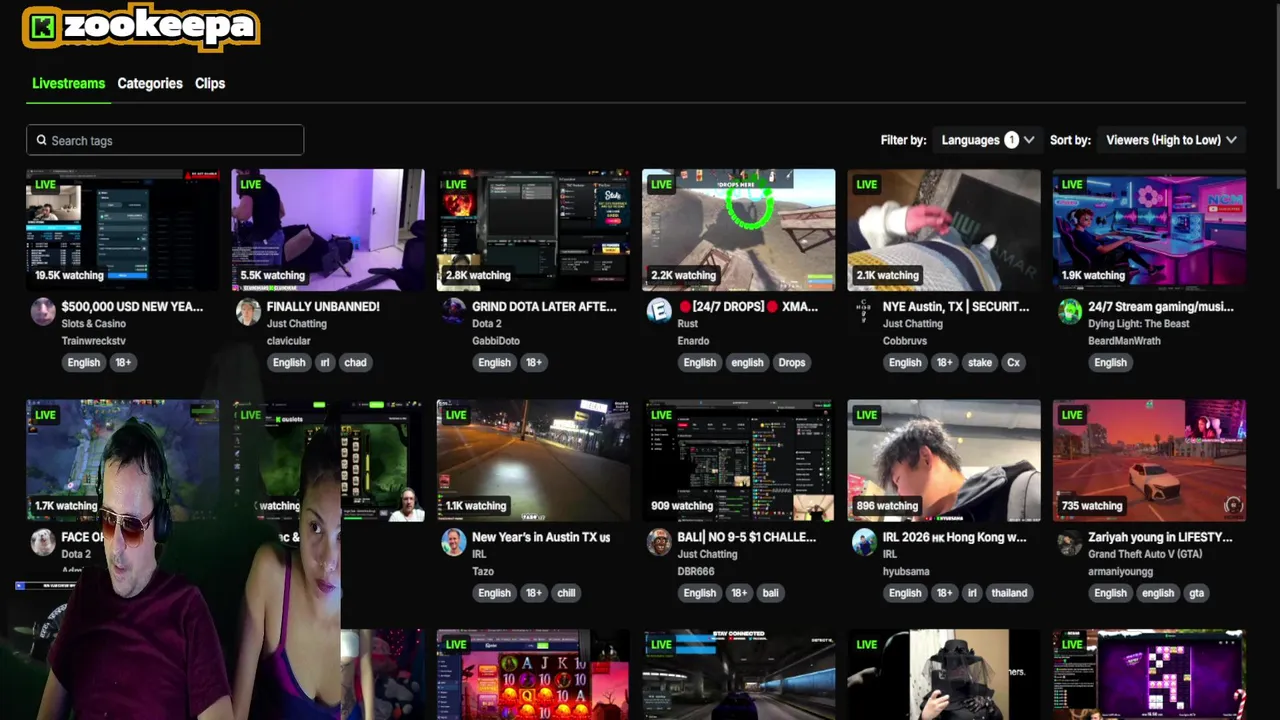Switch to the Clips tab
The image size is (1280, 720).
tap(210, 83)
